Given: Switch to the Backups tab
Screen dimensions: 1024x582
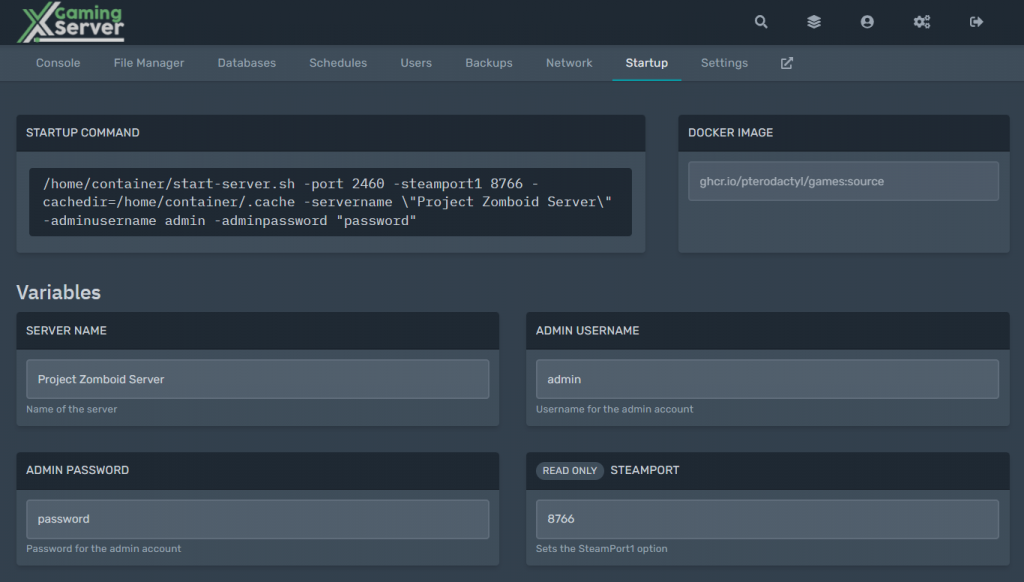Looking at the screenshot, I should click(x=488, y=63).
